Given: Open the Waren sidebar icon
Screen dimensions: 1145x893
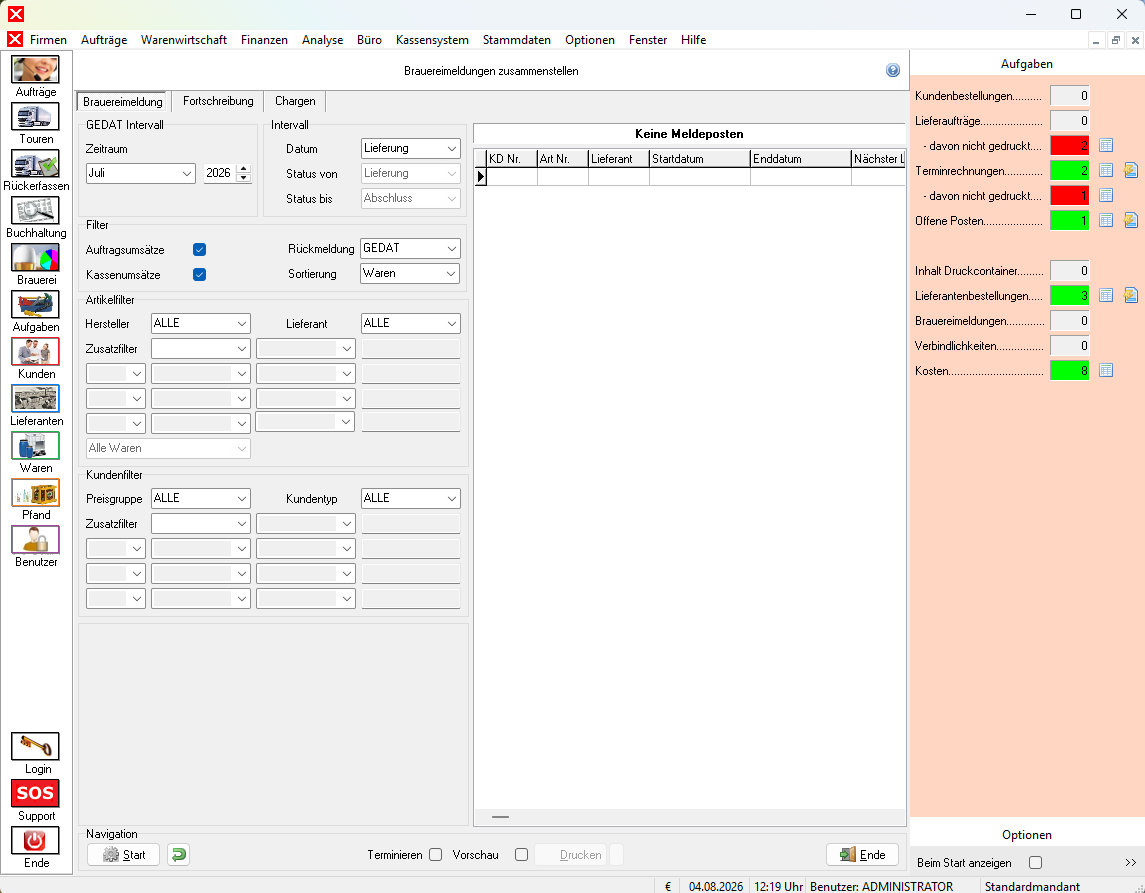Looking at the screenshot, I should click(x=35, y=445).
